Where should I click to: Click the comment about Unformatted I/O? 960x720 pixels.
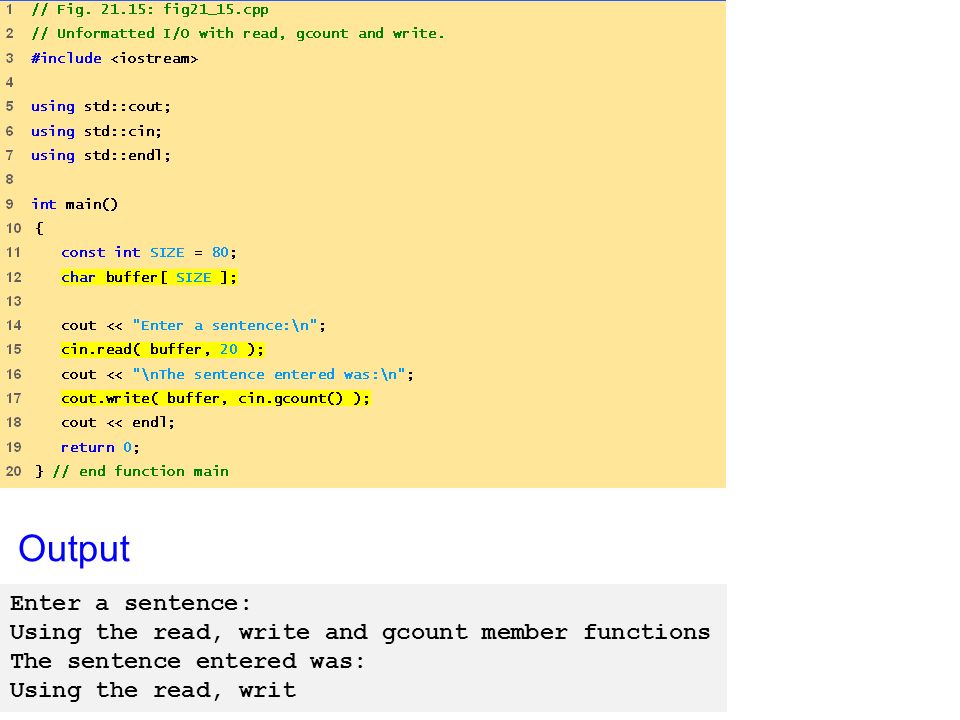tap(238, 33)
